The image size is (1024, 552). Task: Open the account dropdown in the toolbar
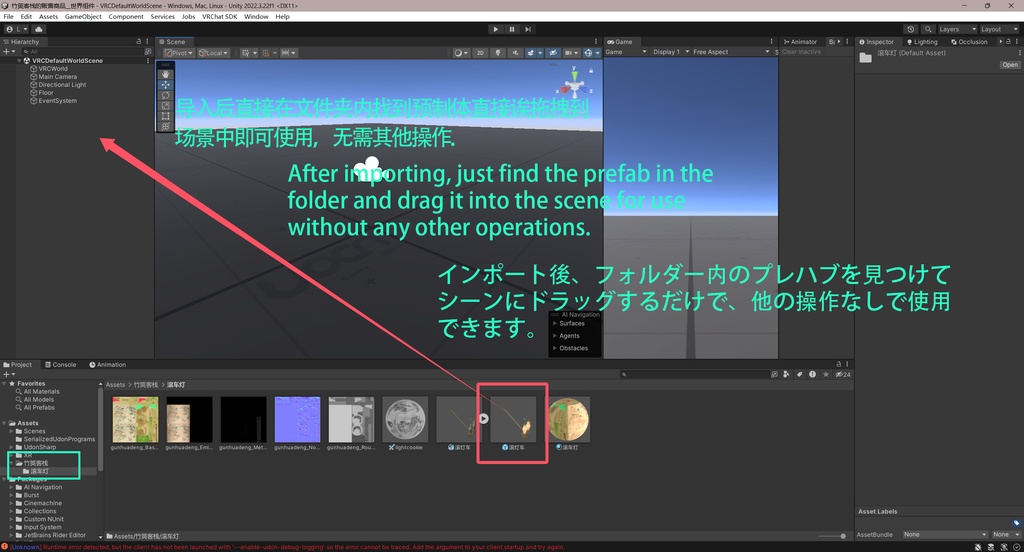(17, 29)
